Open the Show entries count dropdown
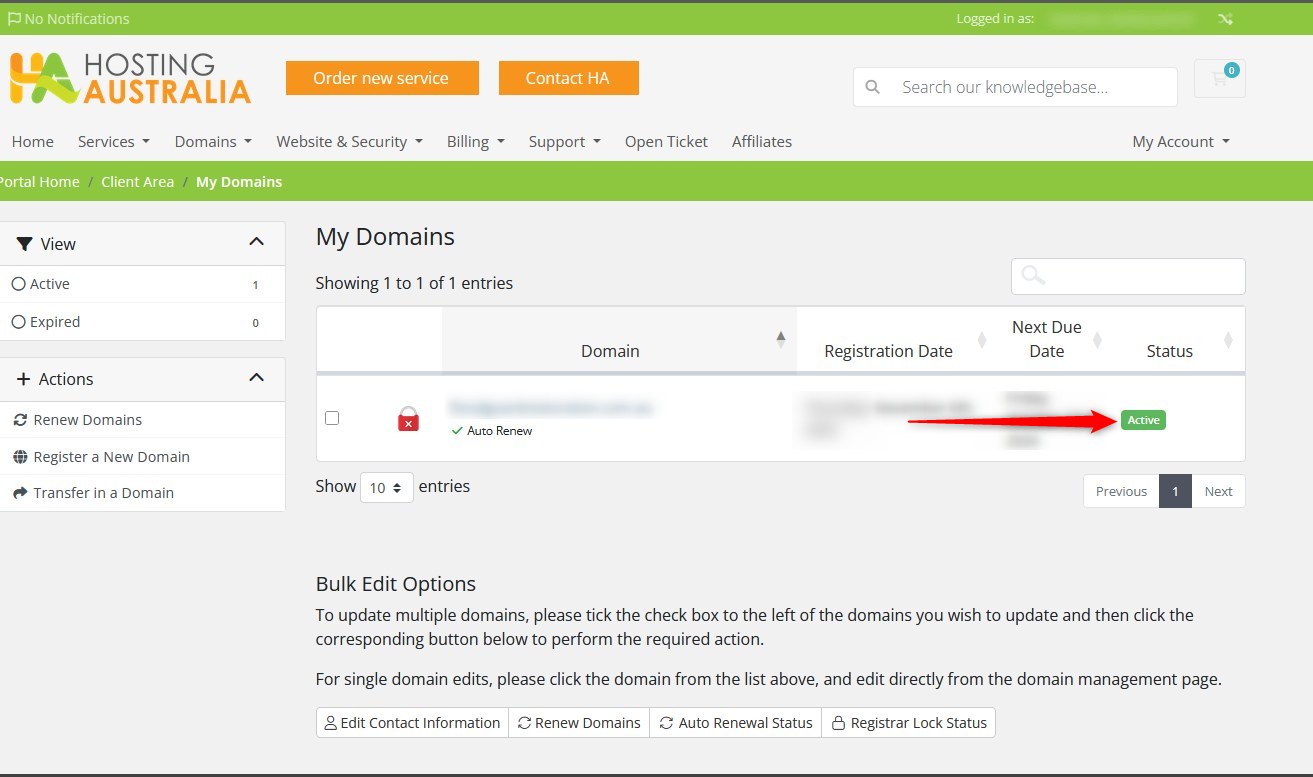 tap(386, 488)
